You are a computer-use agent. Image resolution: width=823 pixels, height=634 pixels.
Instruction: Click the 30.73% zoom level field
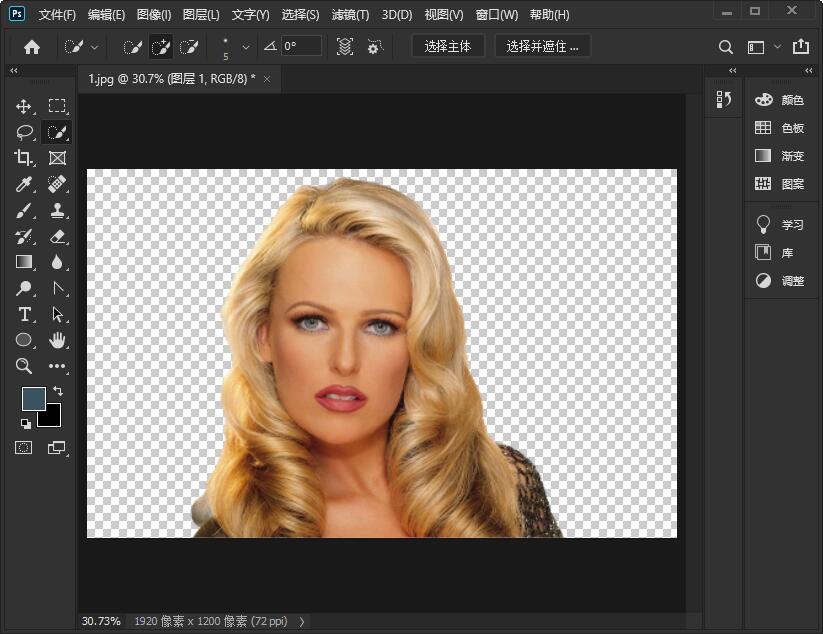tap(101, 621)
